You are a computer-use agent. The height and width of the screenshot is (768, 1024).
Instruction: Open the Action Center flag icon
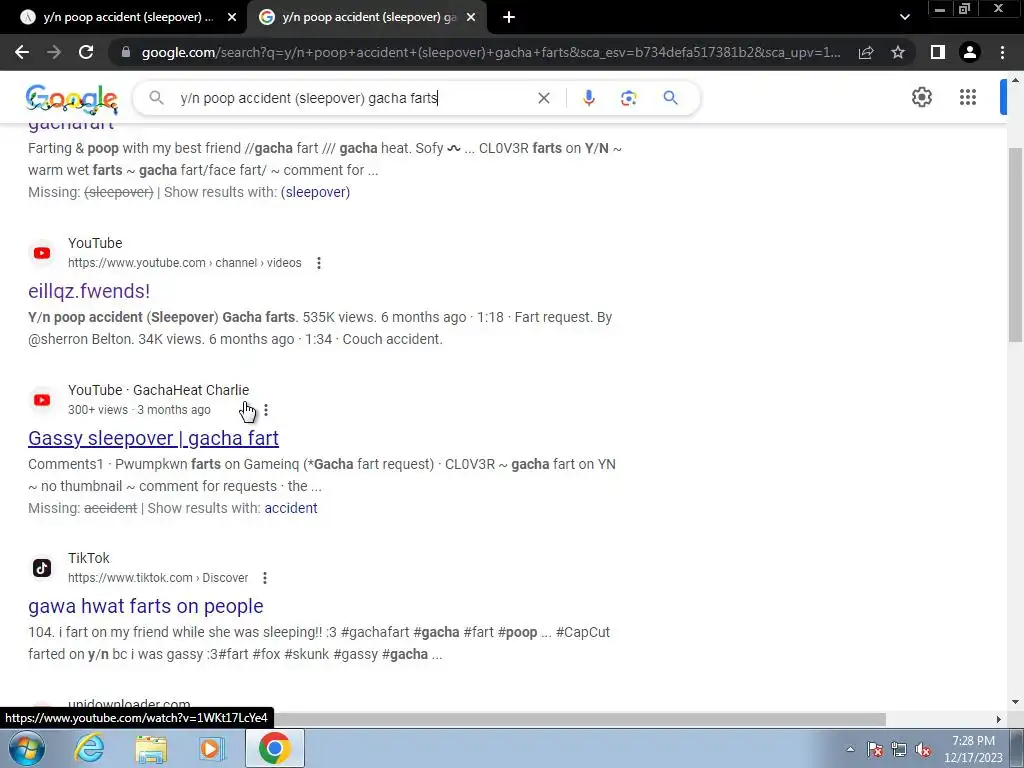[x=875, y=749]
